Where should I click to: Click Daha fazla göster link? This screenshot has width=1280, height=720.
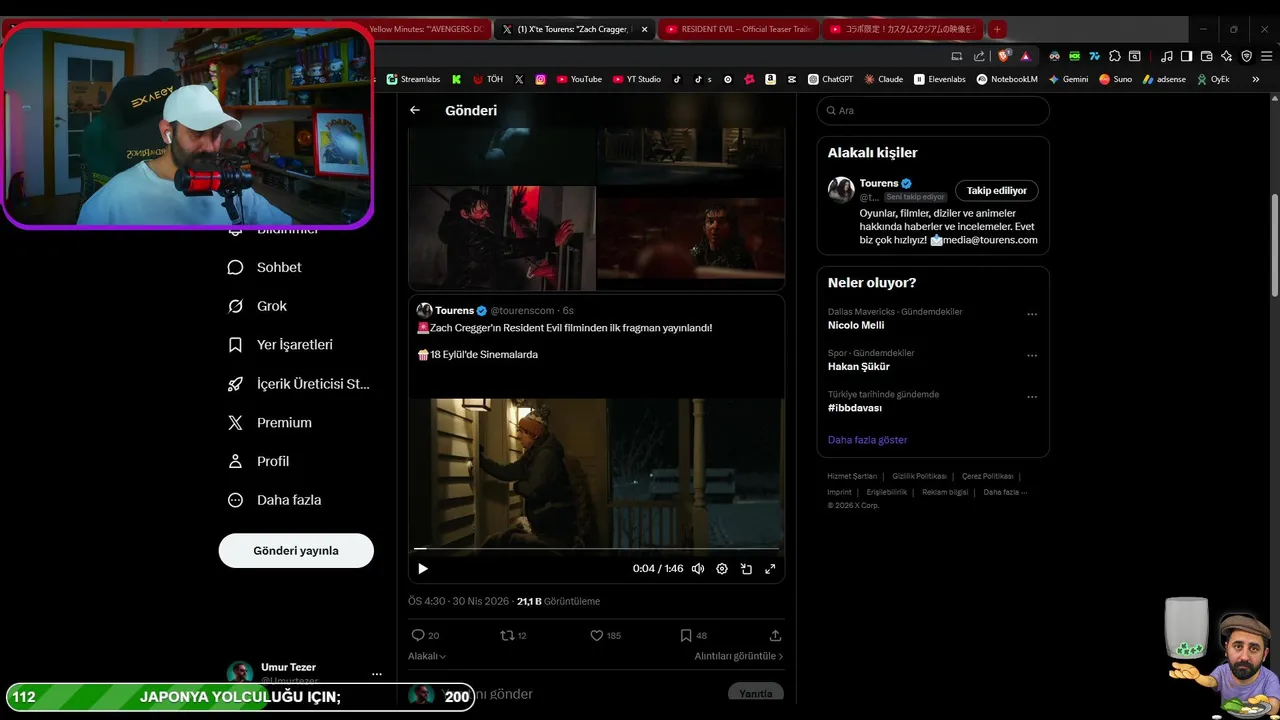[x=867, y=440]
